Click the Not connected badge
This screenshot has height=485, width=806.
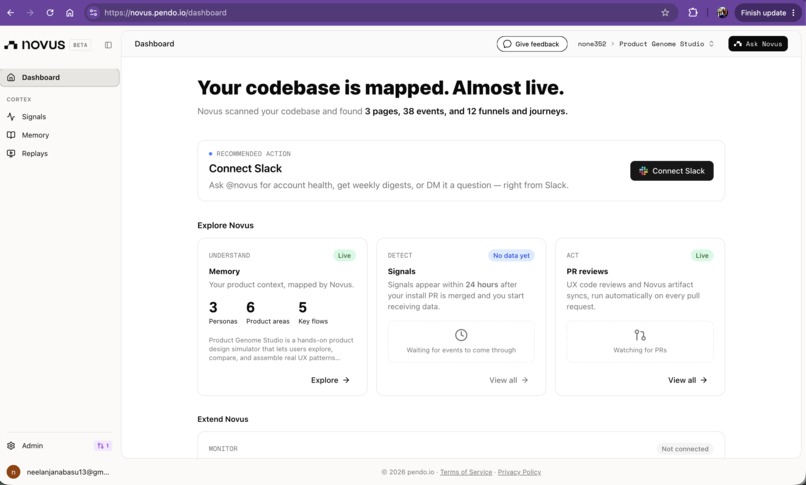(x=685, y=449)
